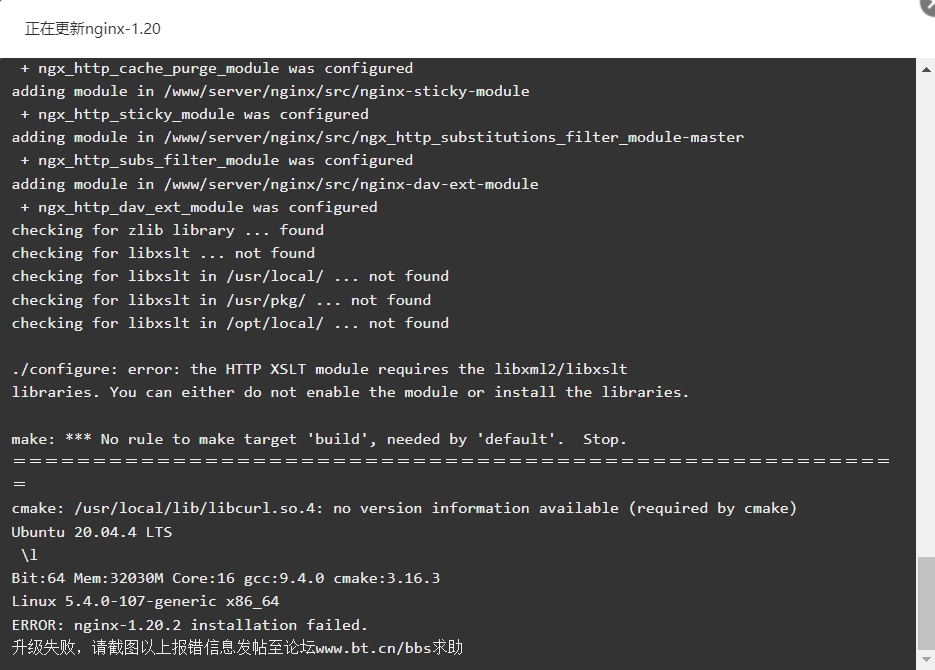Click the www.bt.cn/bbs forum address

(x=373, y=647)
